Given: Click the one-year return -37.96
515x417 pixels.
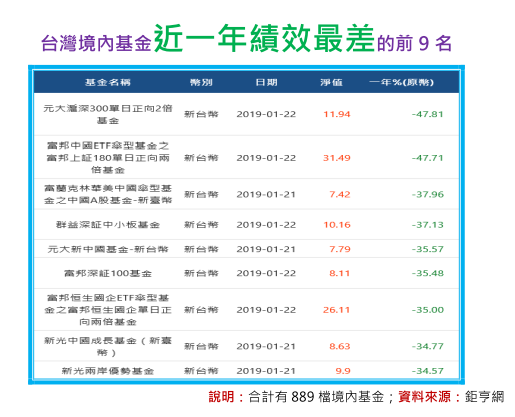Looking at the screenshot, I should click(x=427, y=194).
